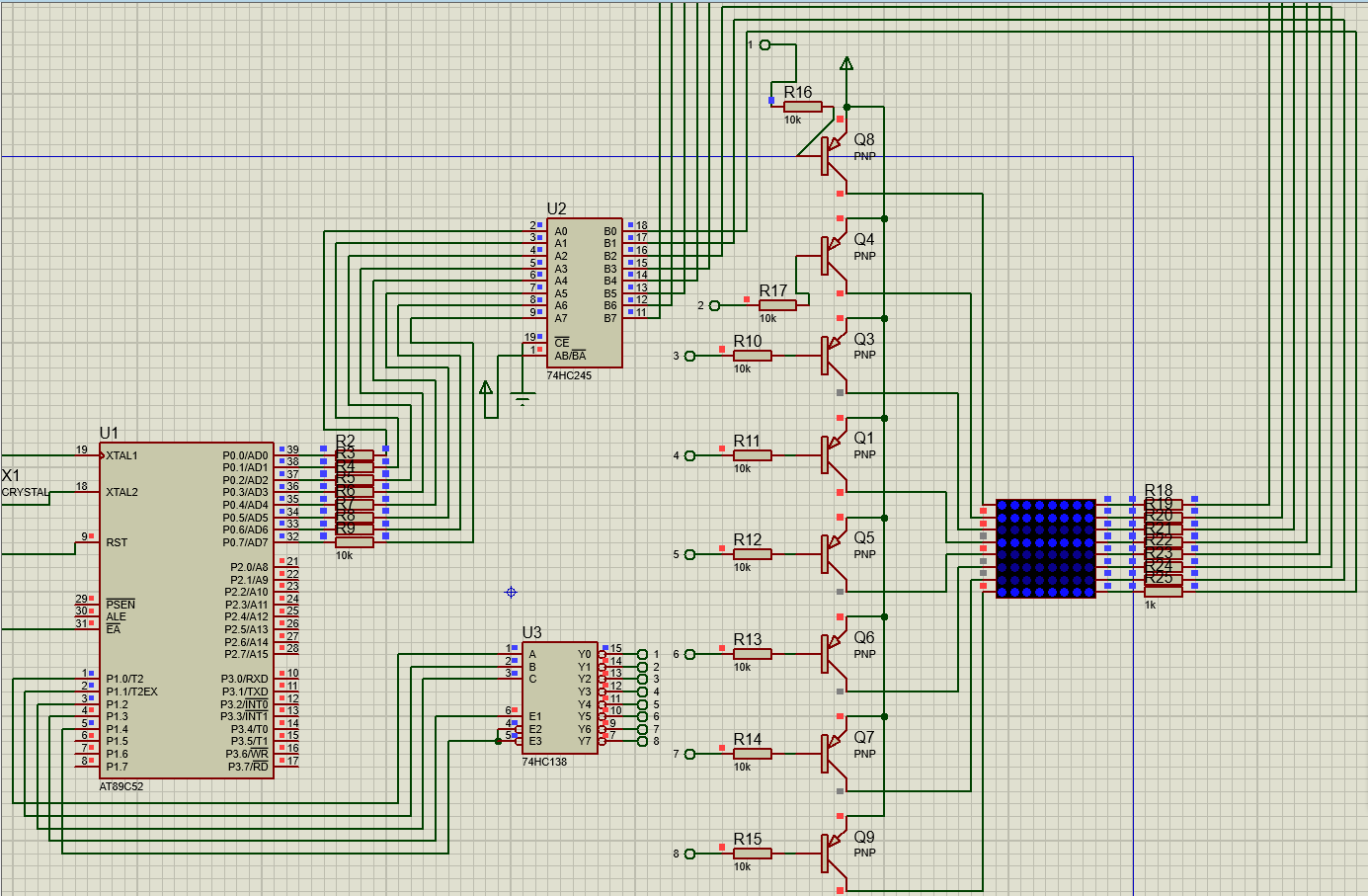Click the E1 pin label on U3

click(535, 716)
